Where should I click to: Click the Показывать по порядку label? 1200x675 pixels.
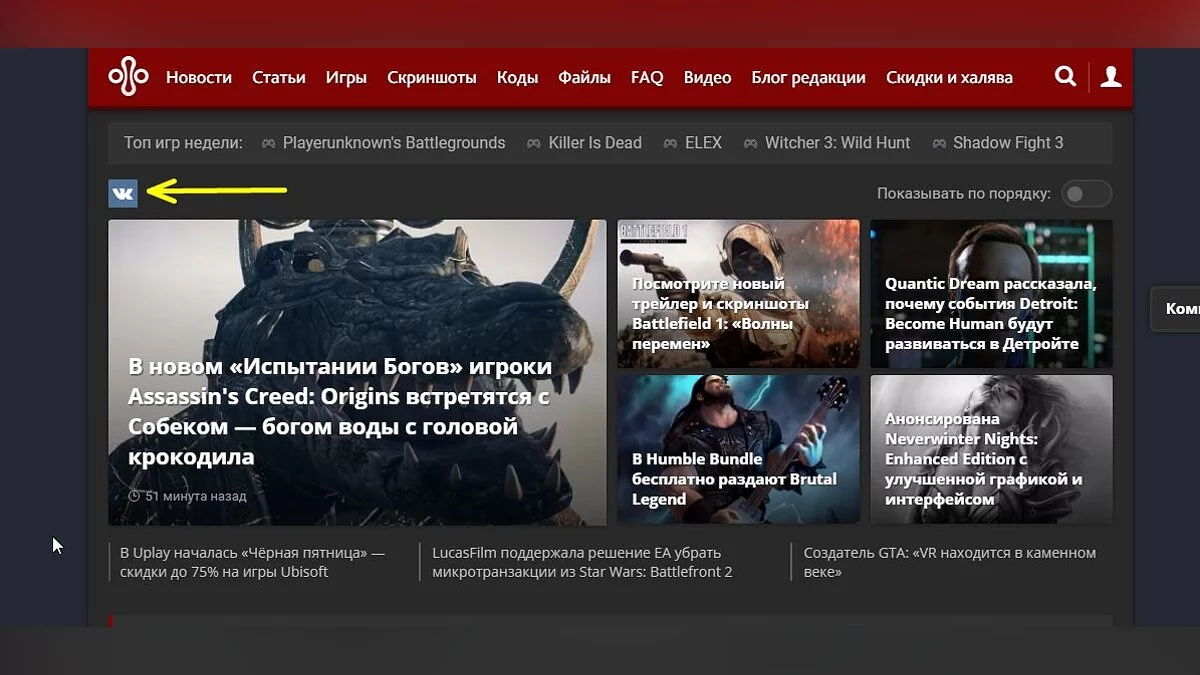(x=964, y=194)
